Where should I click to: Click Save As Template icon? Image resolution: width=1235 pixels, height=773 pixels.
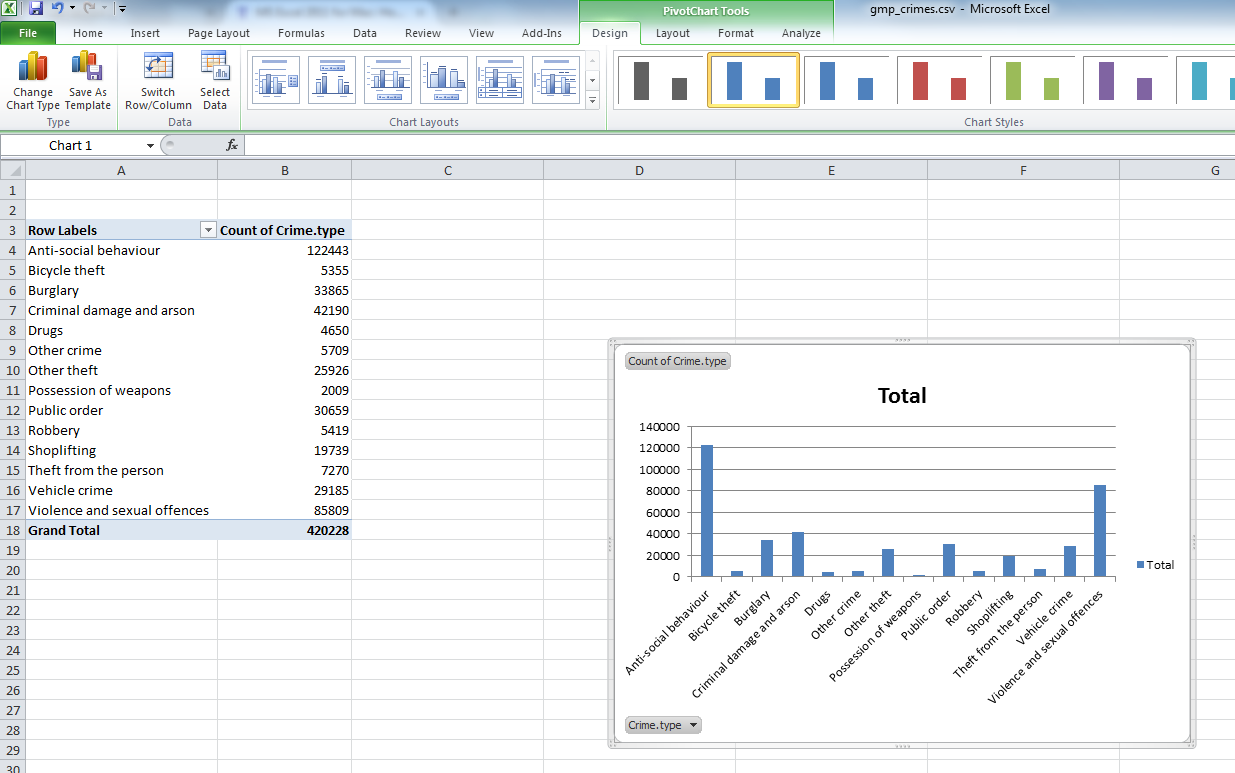click(x=88, y=68)
